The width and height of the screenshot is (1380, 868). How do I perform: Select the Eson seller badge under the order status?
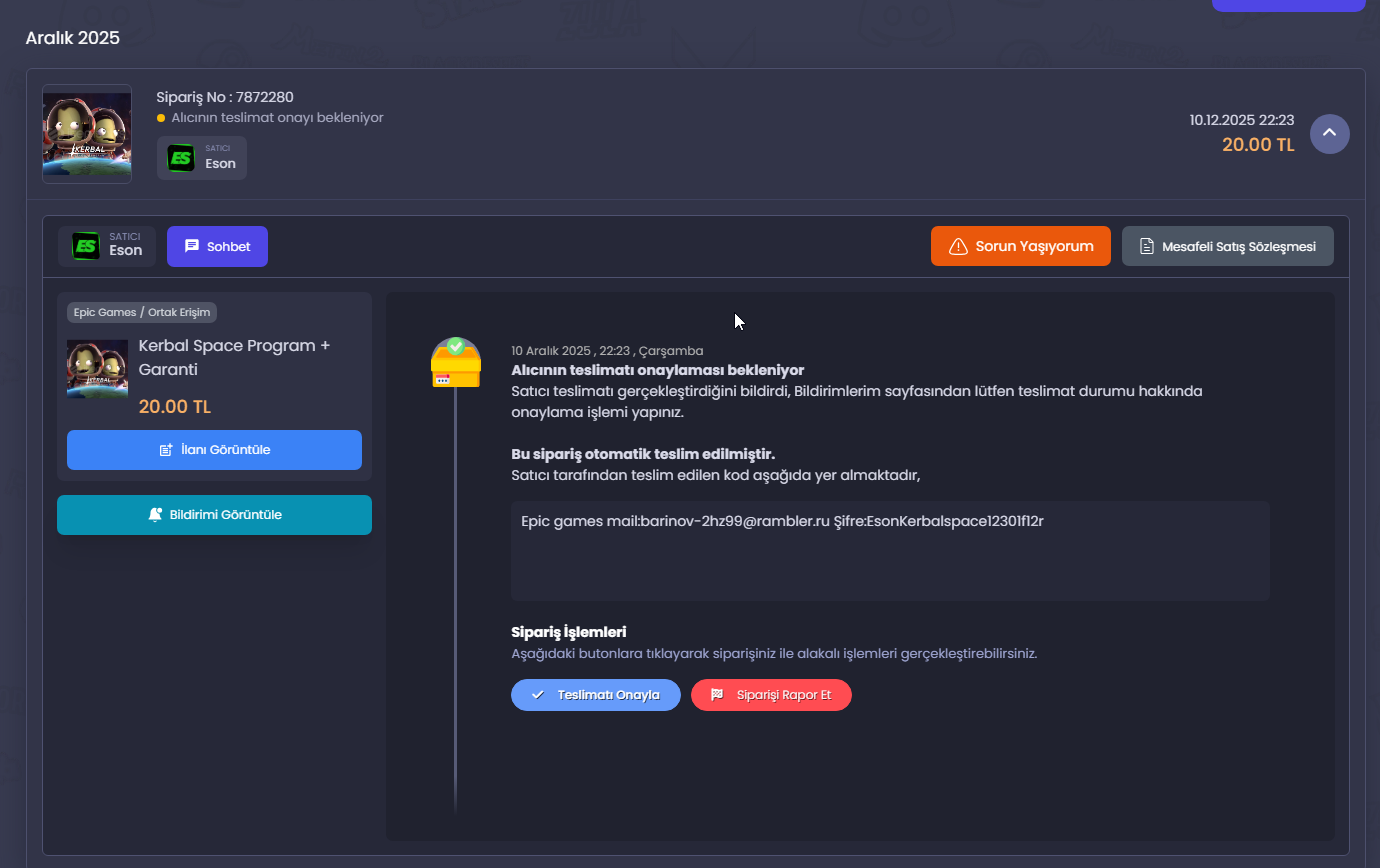click(202, 158)
